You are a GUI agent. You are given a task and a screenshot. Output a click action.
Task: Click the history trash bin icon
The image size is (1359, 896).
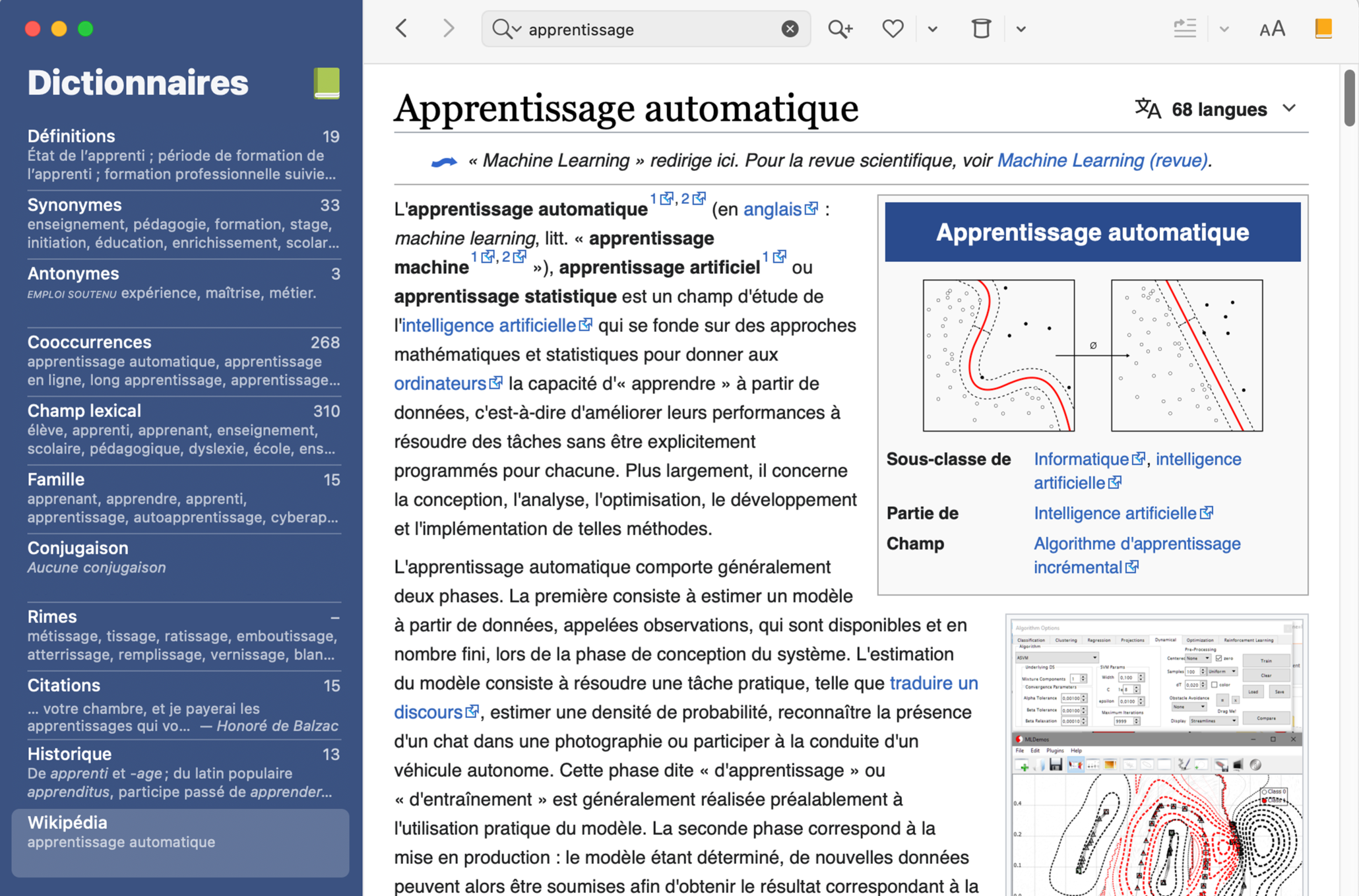[980, 29]
